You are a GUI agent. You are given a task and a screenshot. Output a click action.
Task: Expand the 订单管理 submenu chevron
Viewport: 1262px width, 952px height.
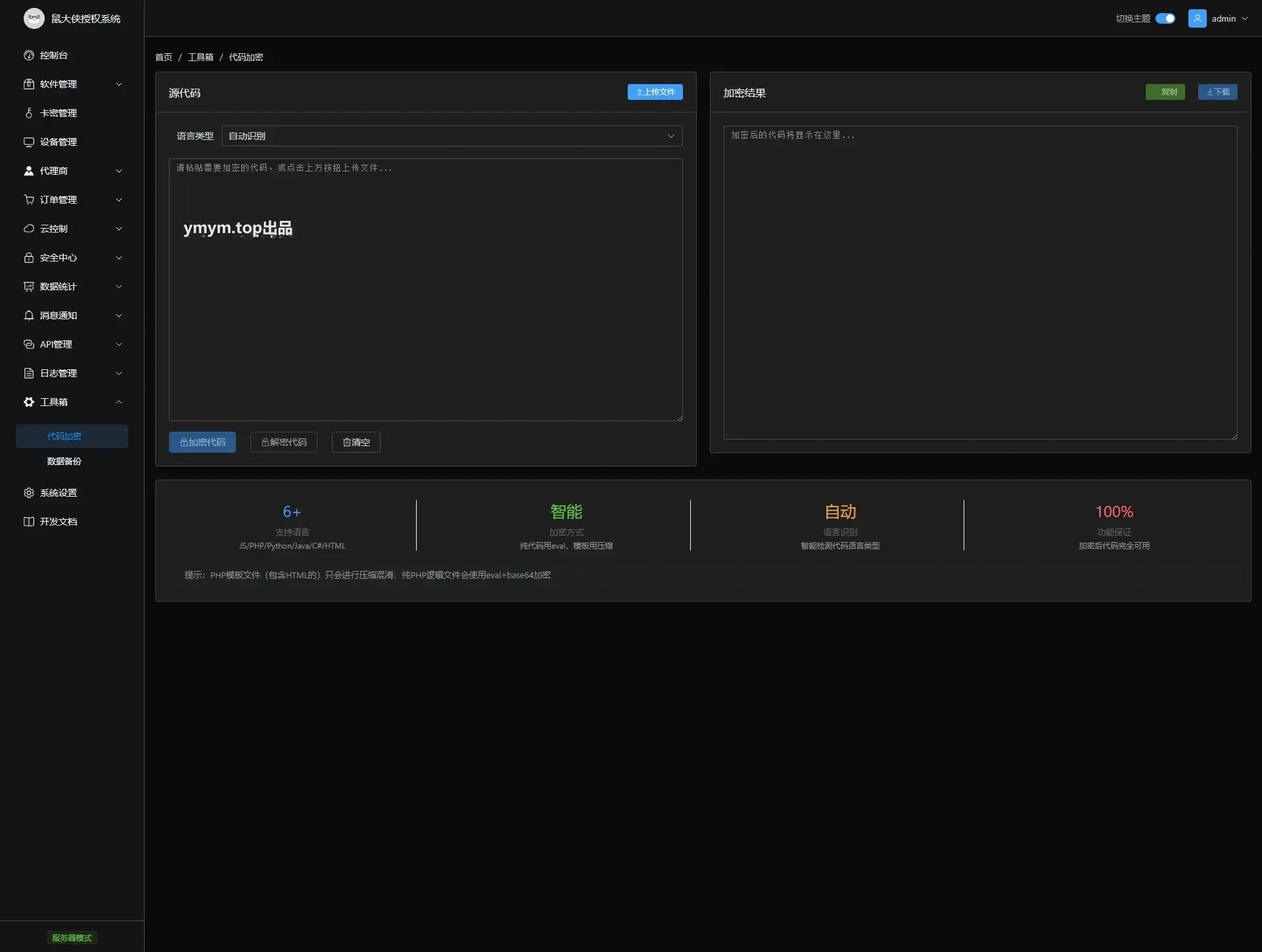[119, 200]
